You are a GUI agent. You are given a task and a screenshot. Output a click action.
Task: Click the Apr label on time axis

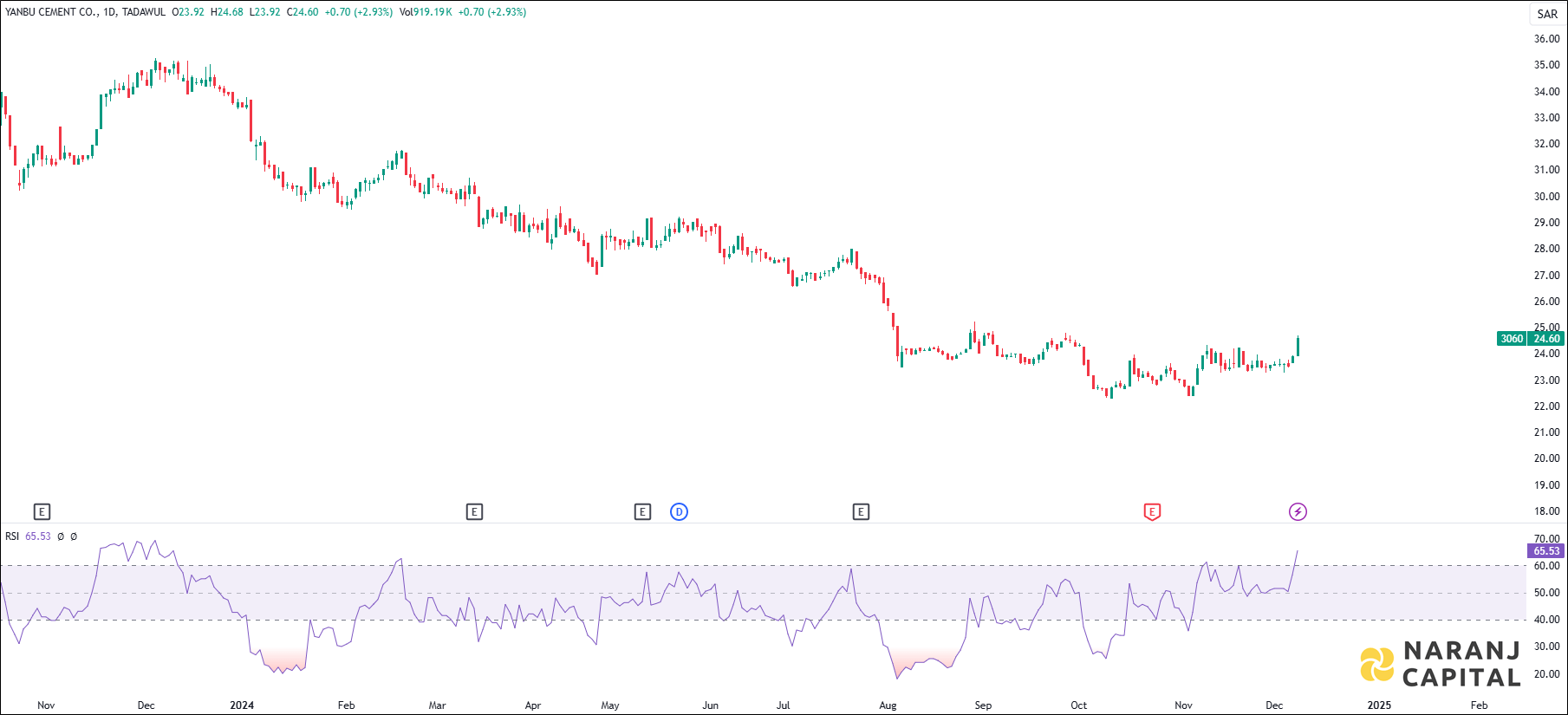(x=533, y=705)
